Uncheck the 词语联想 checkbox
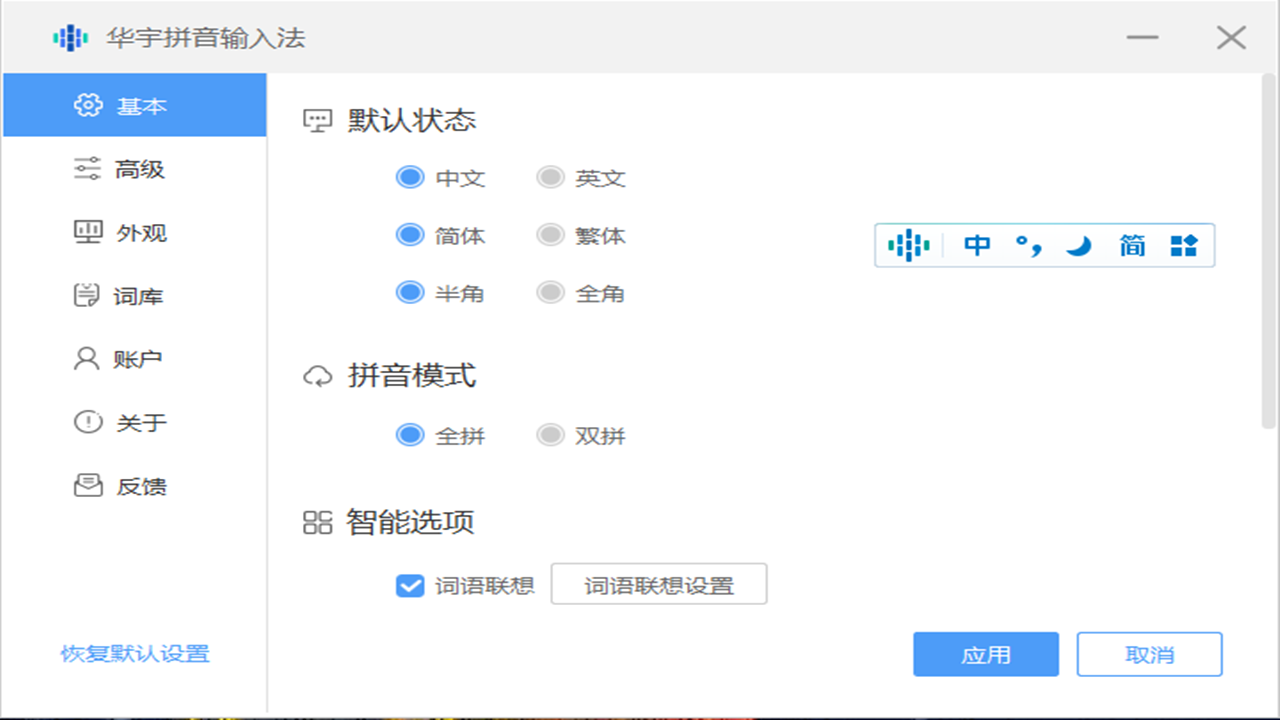This screenshot has width=1280, height=720. coord(408,585)
